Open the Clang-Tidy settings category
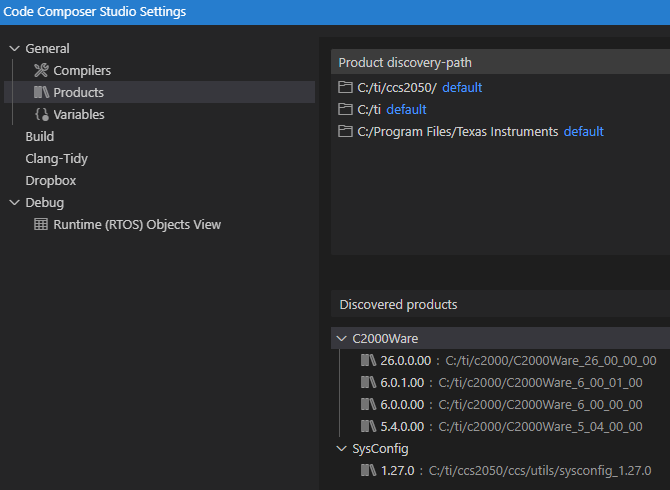Screen dimensions: 670x490 [56, 158]
